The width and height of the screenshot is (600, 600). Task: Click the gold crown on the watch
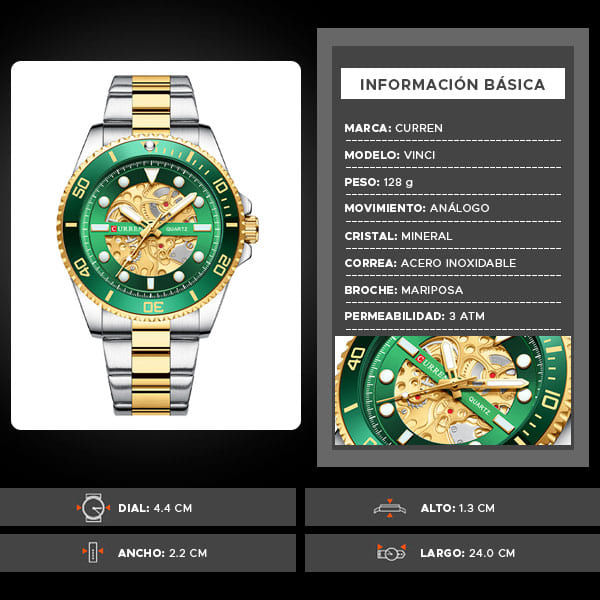coord(251,229)
